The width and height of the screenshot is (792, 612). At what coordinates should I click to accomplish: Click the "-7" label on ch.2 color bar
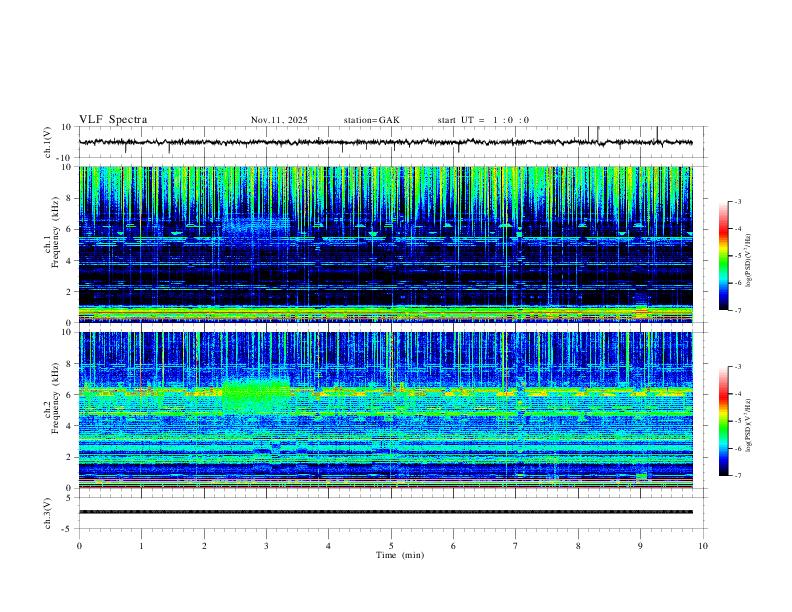[x=738, y=476]
